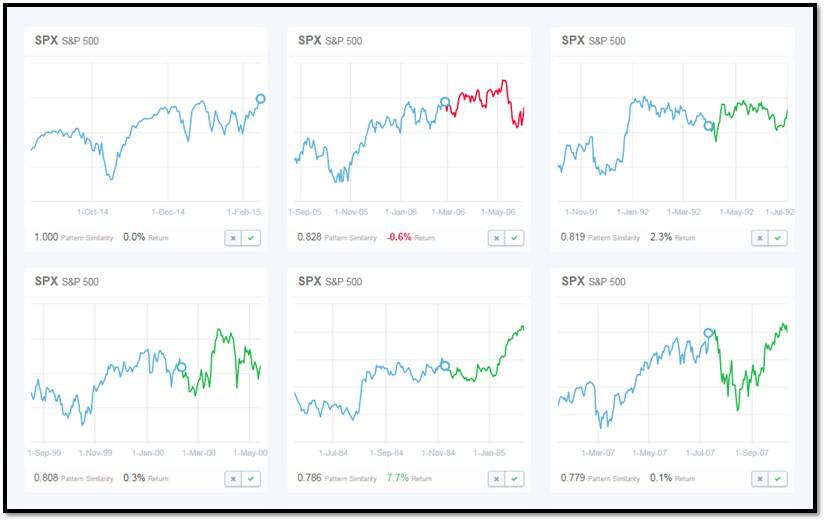Reject the 0.828 pattern match with X
The image size is (826, 522).
497,238
